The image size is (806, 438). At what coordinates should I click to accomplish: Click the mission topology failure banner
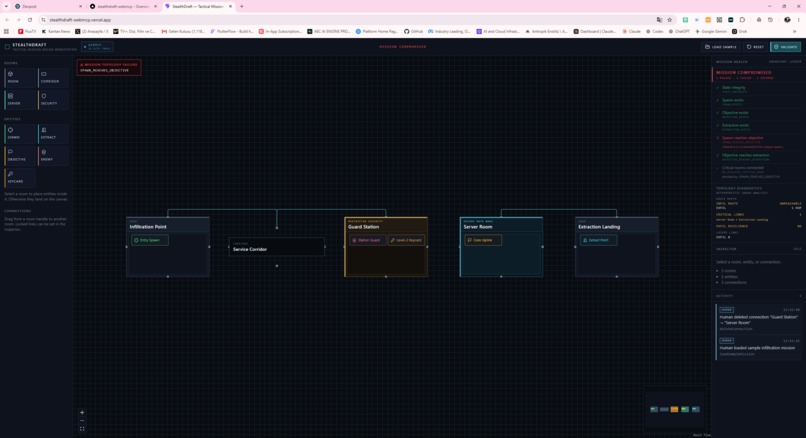click(109, 67)
